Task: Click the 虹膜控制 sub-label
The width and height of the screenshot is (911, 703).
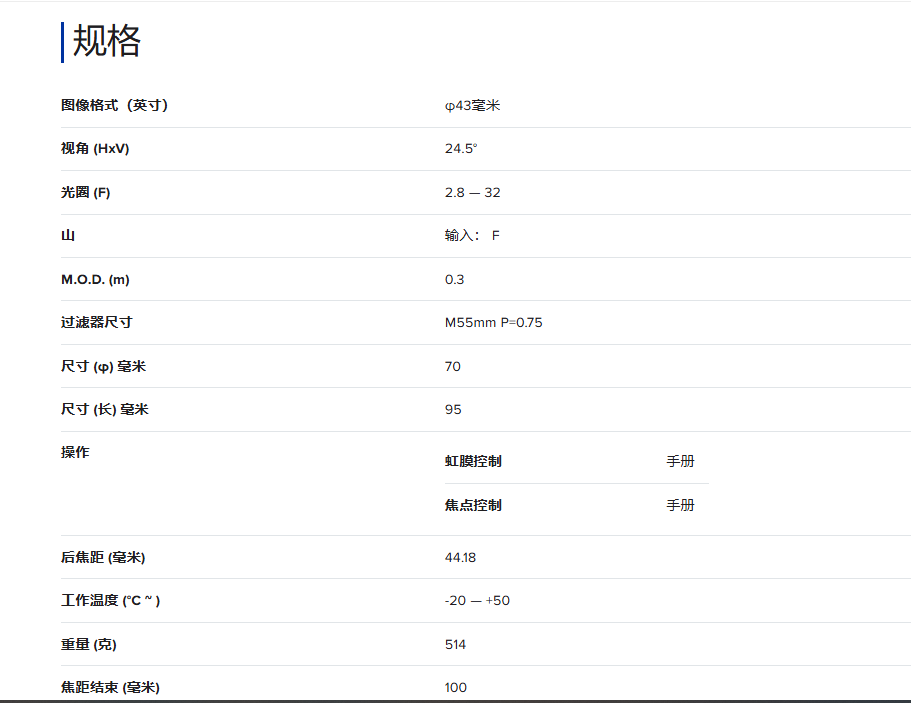Action: point(473,461)
